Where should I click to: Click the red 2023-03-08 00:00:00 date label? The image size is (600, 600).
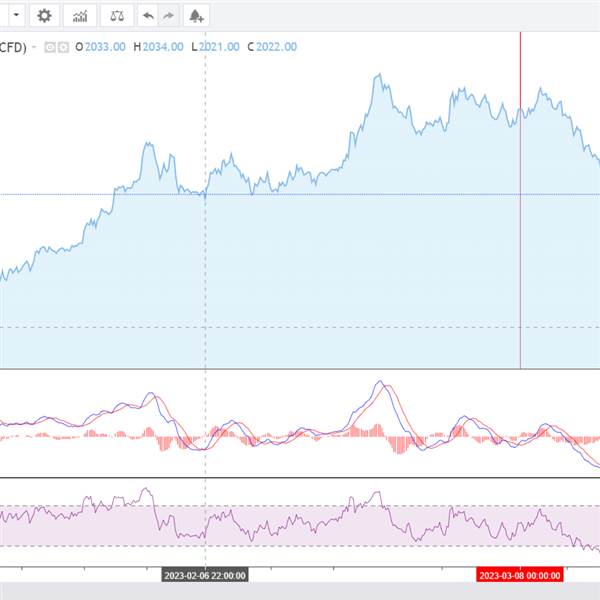click(519, 575)
